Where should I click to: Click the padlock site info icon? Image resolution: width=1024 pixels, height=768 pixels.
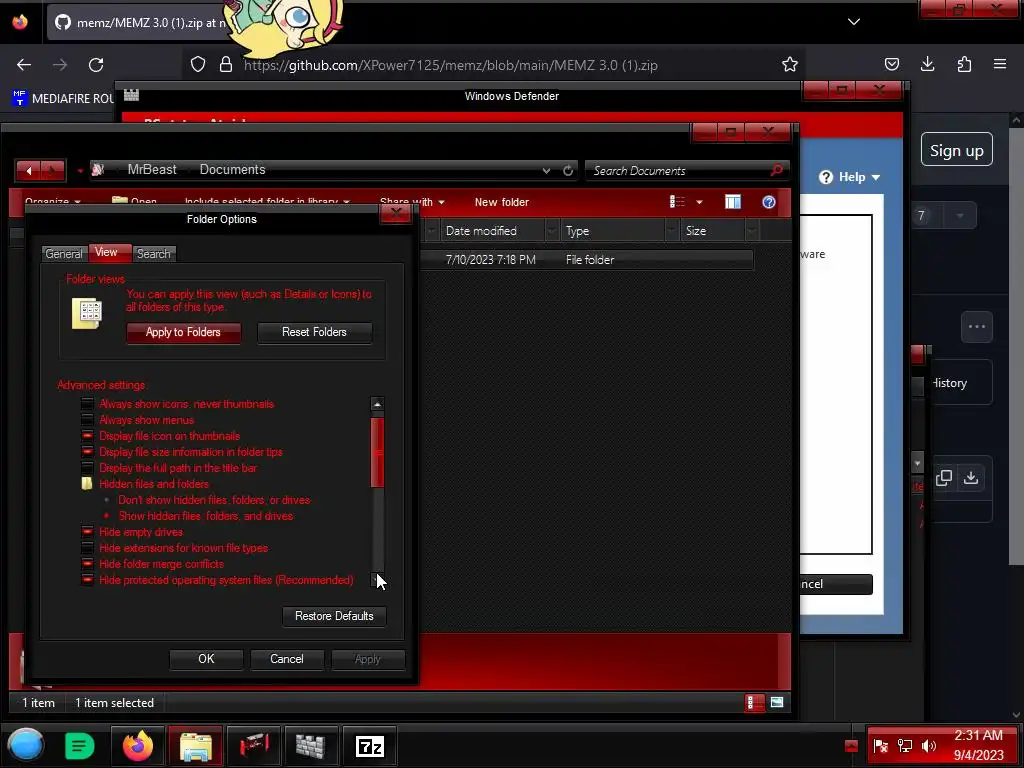[x=226, y=65]
